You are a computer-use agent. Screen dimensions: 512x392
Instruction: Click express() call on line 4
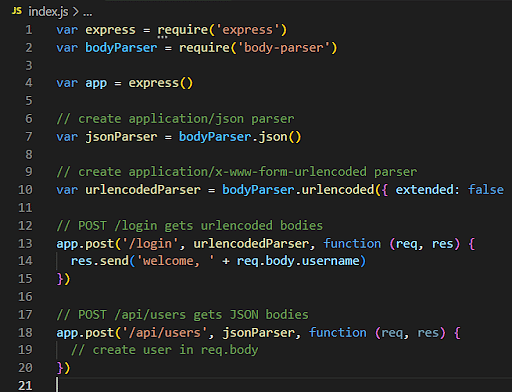(161, 83)
